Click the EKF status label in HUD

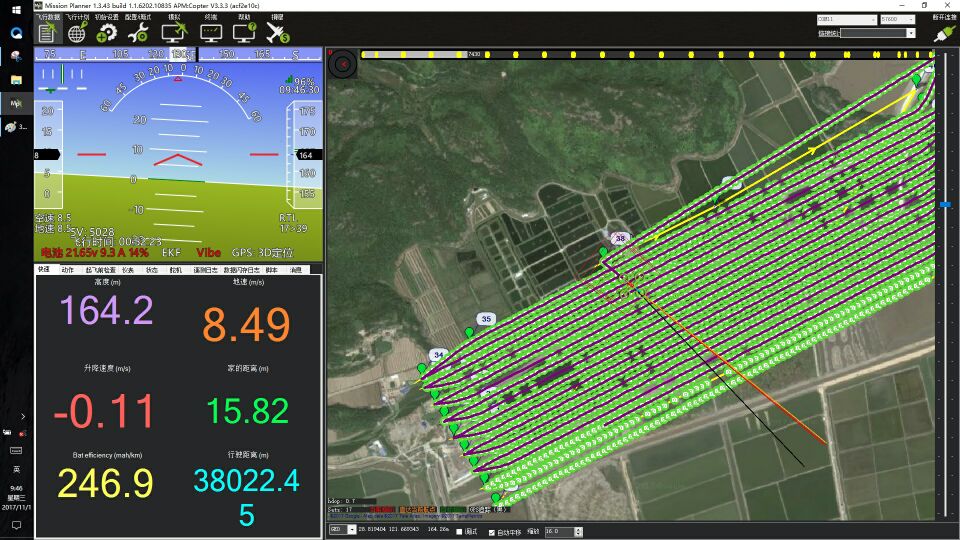point(171,252)
